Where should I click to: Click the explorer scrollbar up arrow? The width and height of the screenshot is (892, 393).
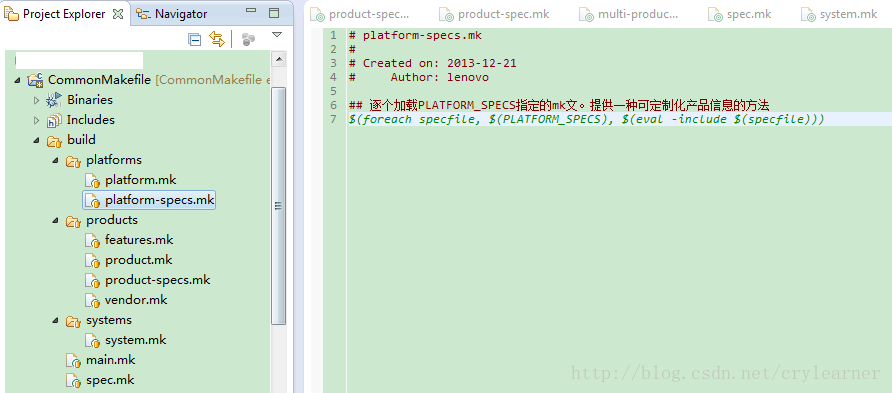point(279,58)
